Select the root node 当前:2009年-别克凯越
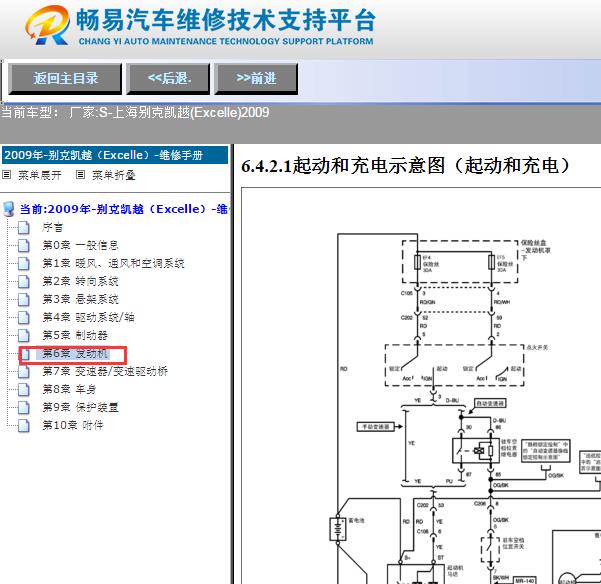The height and width of the screenshot is (584, 601). point(124,209)
